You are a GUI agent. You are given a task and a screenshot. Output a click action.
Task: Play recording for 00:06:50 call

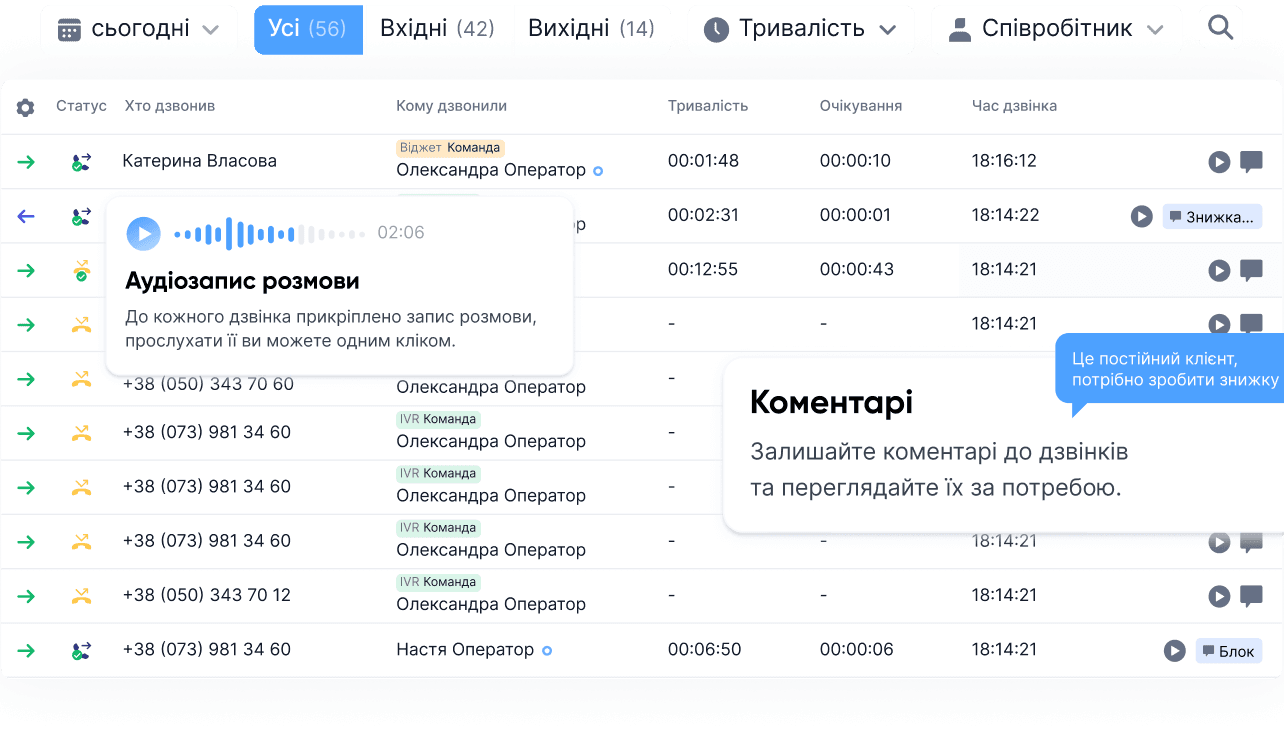[x=1175, y=651]
